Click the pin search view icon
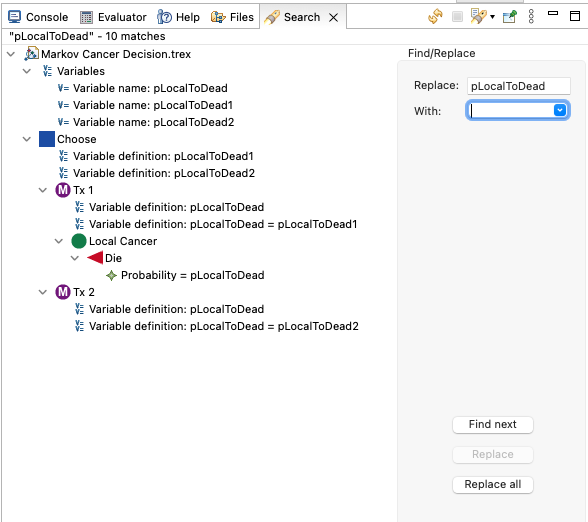 510,16
